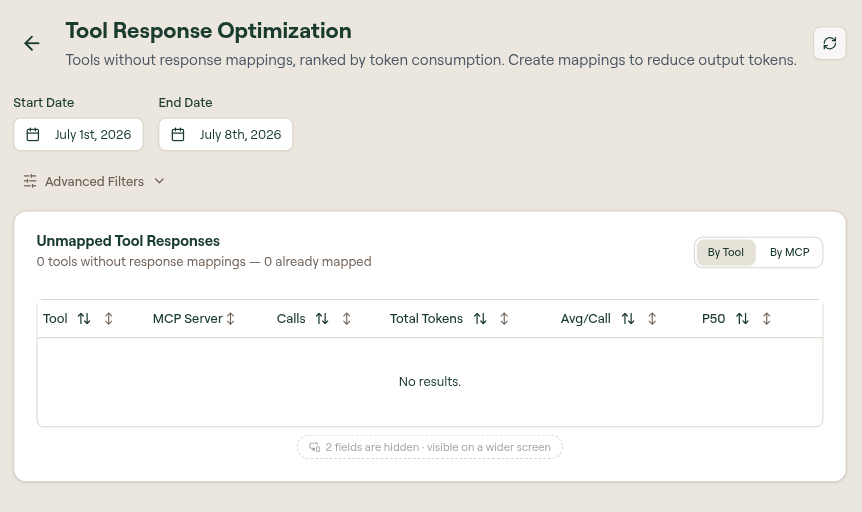Click the refresh icon button
This screenshot has height=512, width=862.
tap(830, 43)
